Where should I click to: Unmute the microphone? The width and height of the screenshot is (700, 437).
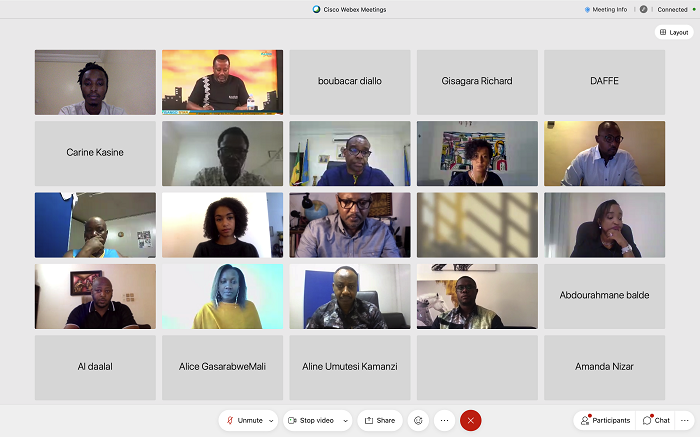coord(245,420)
